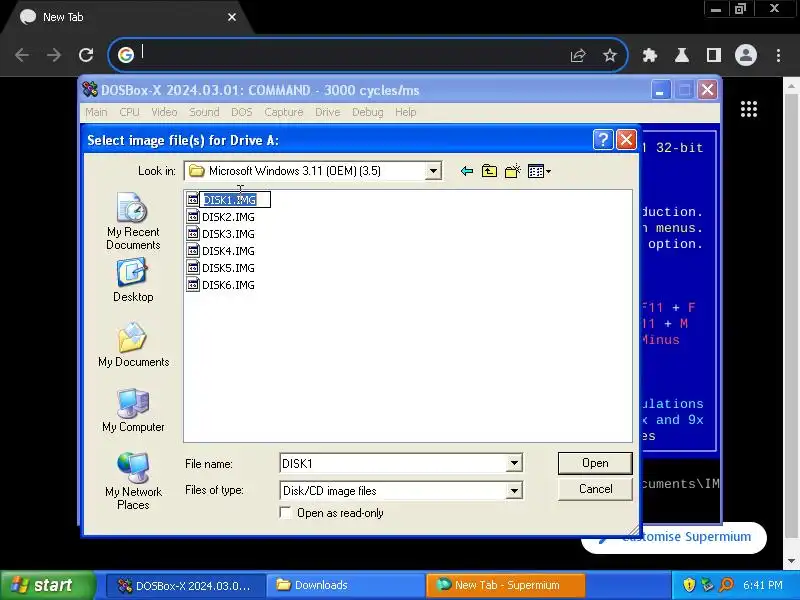Open DOSBox-X Help menu
Screen dimensions: 800x600
coord(406,112)
